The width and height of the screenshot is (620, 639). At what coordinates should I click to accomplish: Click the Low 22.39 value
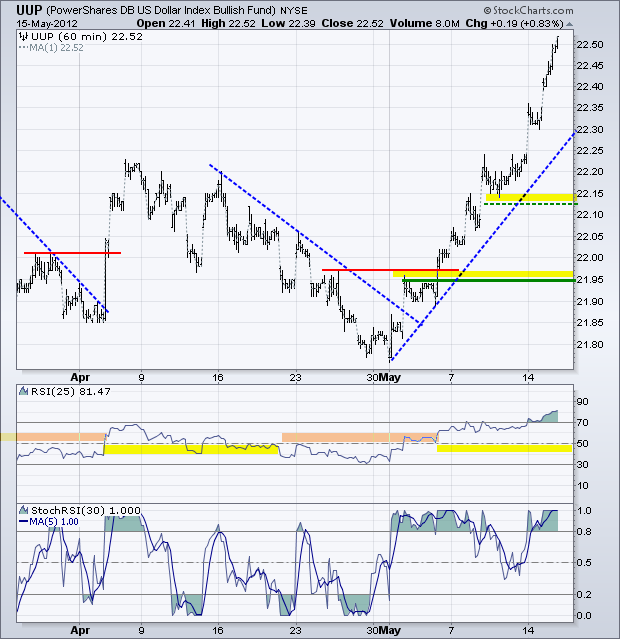coord(289,24)
